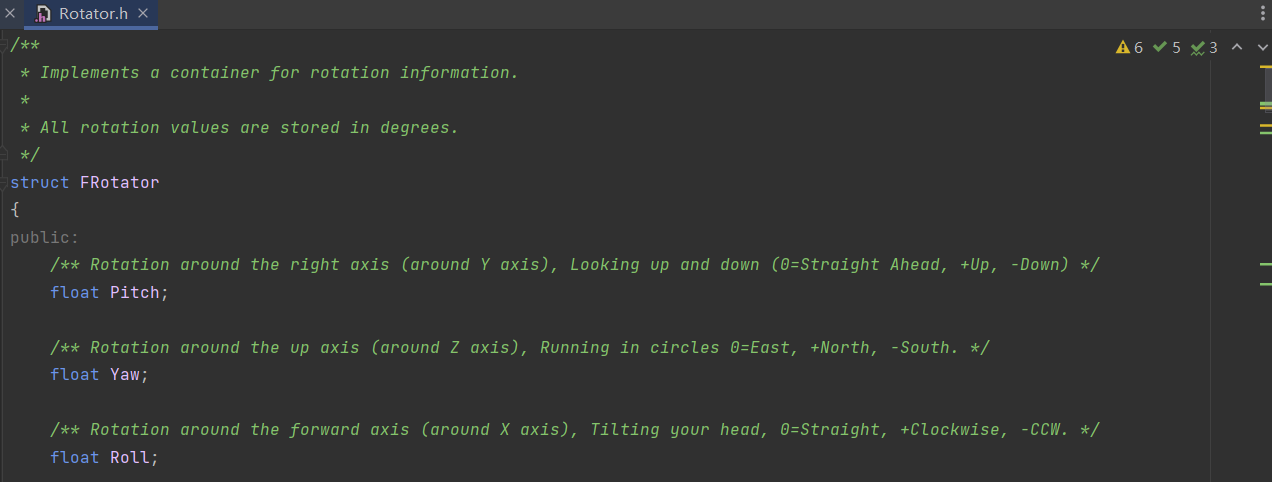Click the typo checkmark indicator showing 3
The height and width of the screenshot is (482, 1272).
pos(1204,48)
